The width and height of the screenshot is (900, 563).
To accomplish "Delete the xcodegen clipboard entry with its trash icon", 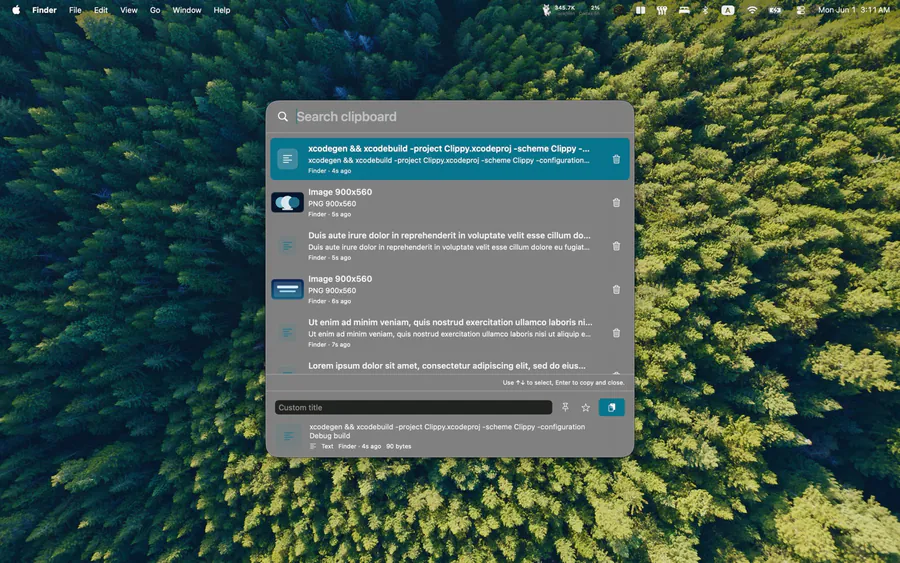I will (616, 160).
